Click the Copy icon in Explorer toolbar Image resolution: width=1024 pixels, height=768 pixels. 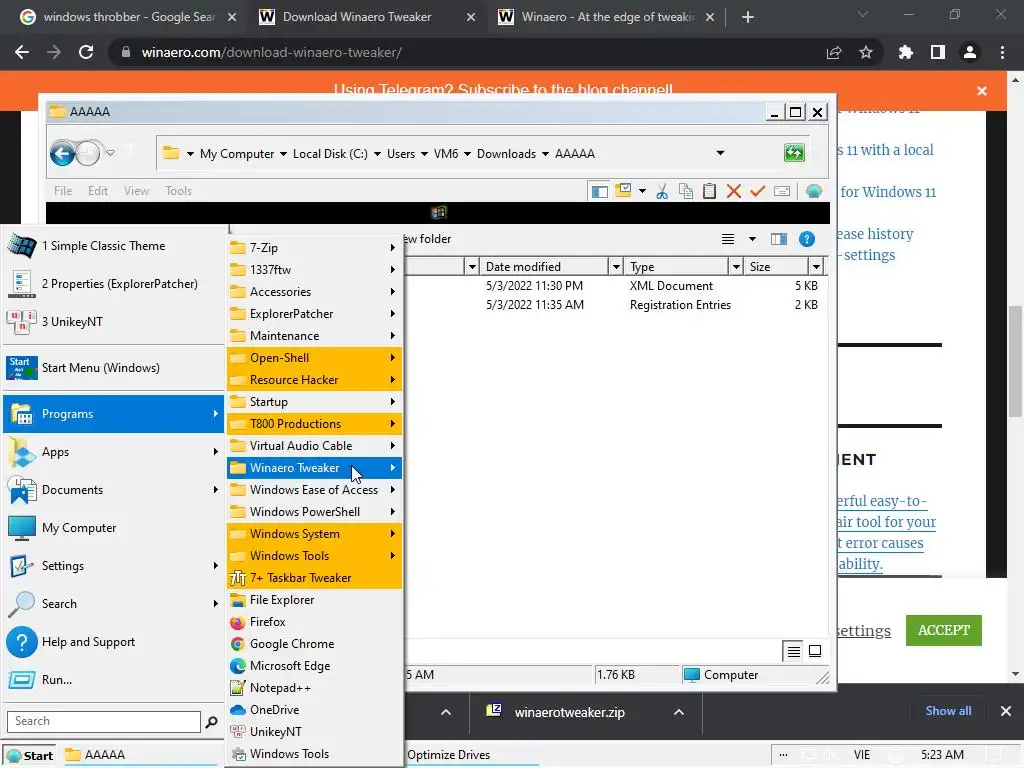(x=686, y=191)
